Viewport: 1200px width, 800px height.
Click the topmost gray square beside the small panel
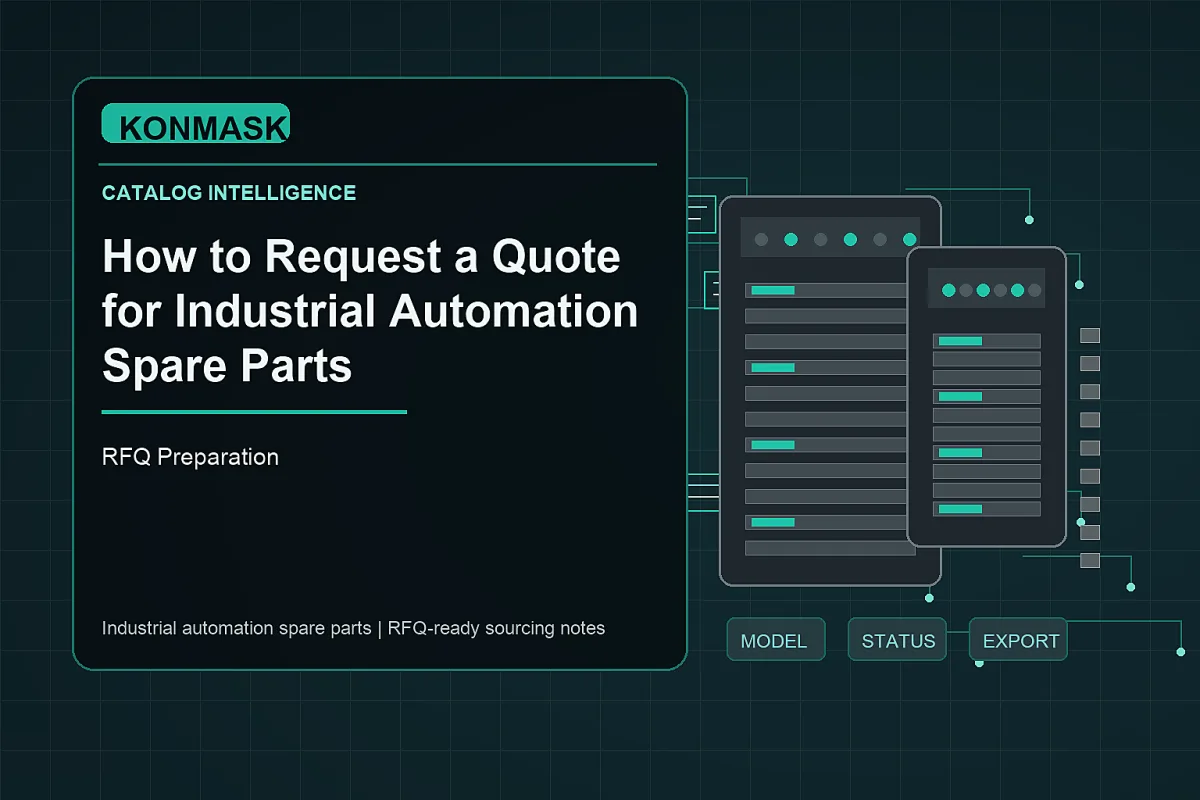click(1090, 335)
